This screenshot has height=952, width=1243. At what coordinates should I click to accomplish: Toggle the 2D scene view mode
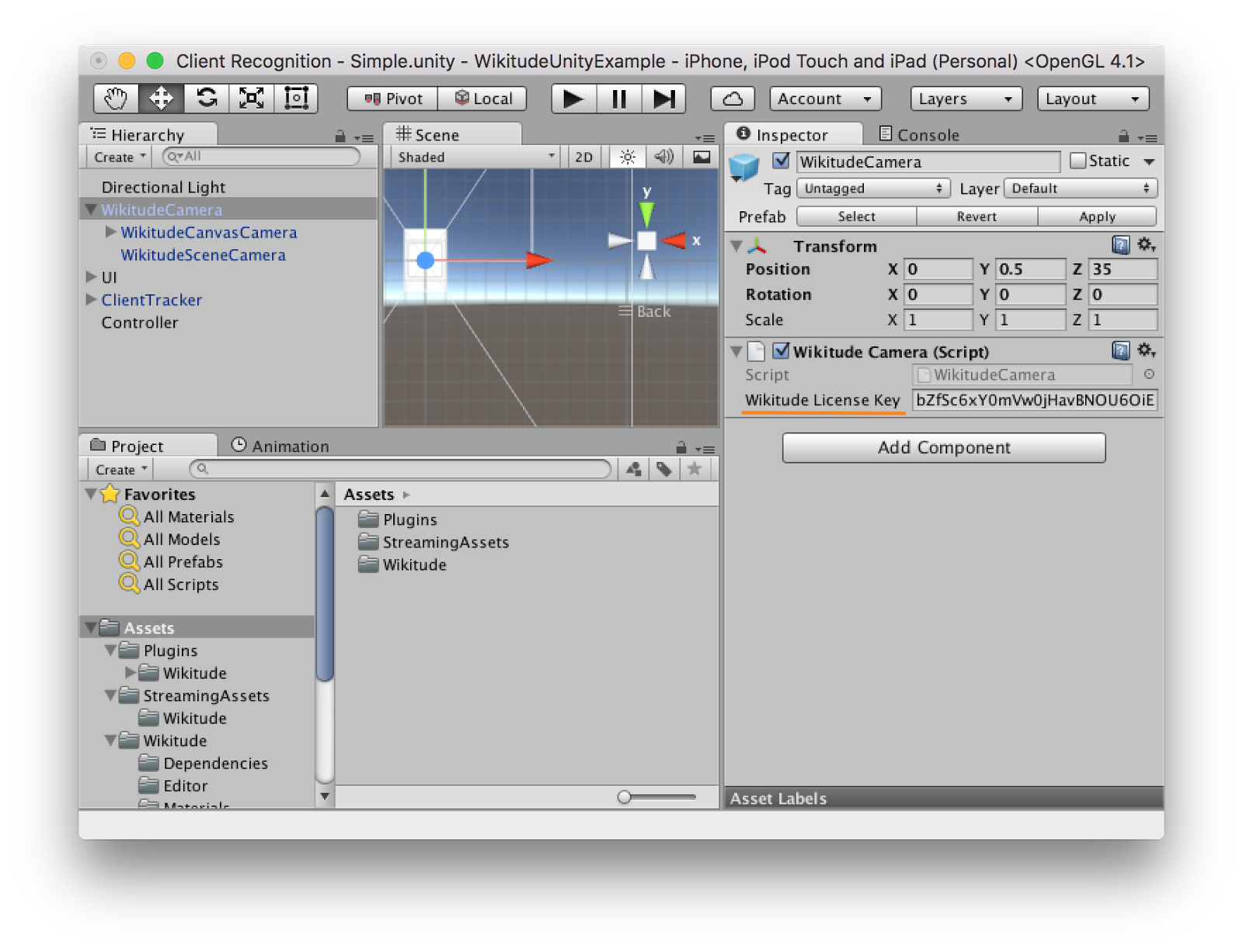583,157
